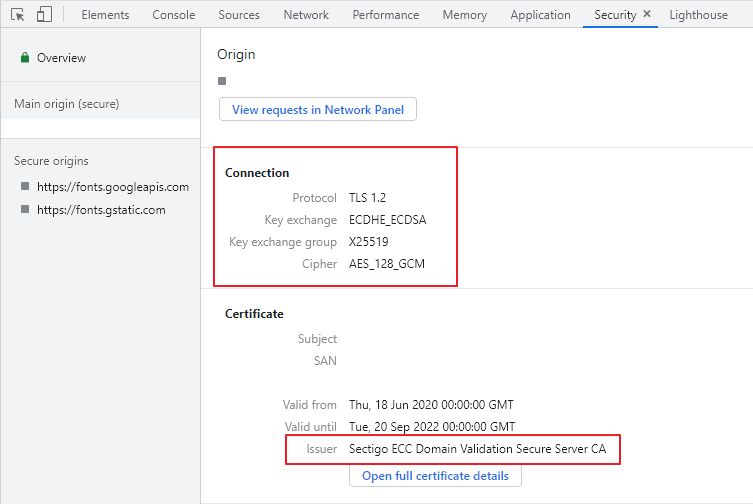Click the gray square under the Origin heading
This screenshot has height=504, width=753.
[222, 81]
